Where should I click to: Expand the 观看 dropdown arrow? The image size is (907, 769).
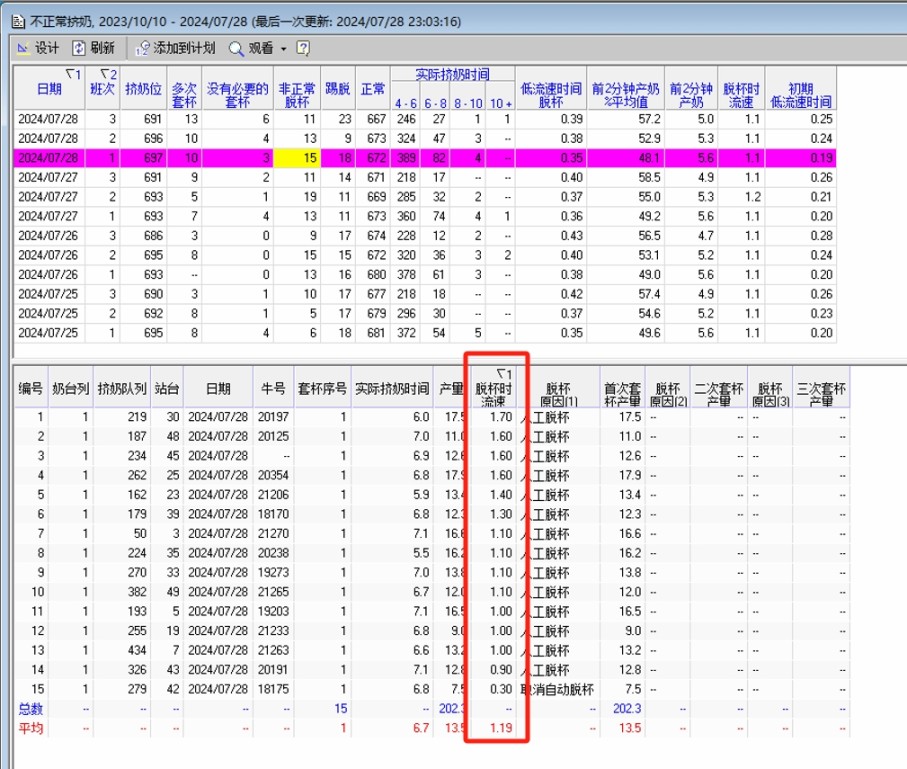click(x=283, y=48)
